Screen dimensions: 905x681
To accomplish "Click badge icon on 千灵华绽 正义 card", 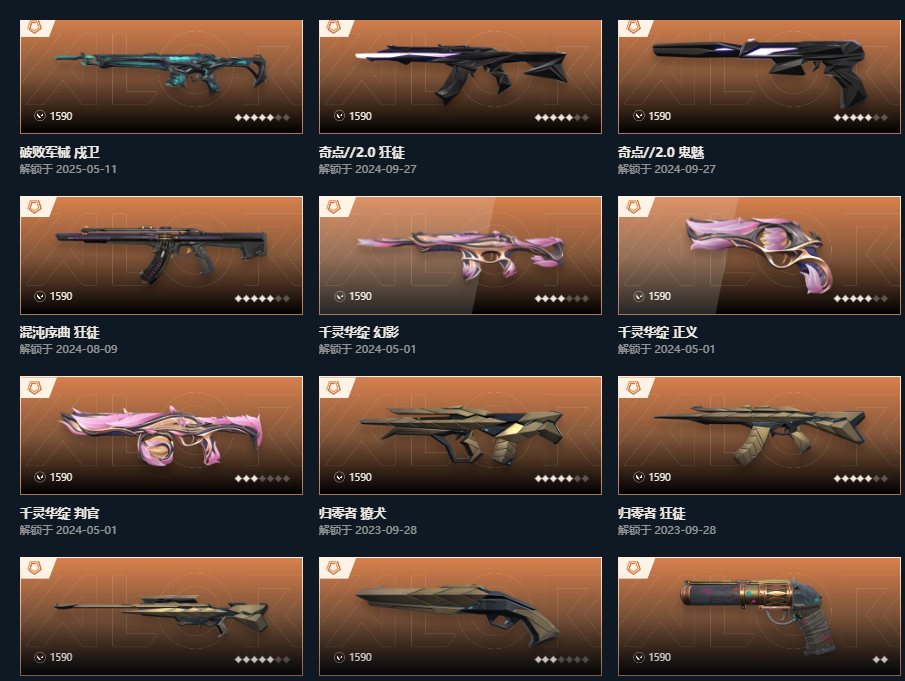I will pyautogui.click(x=633, y=207).
